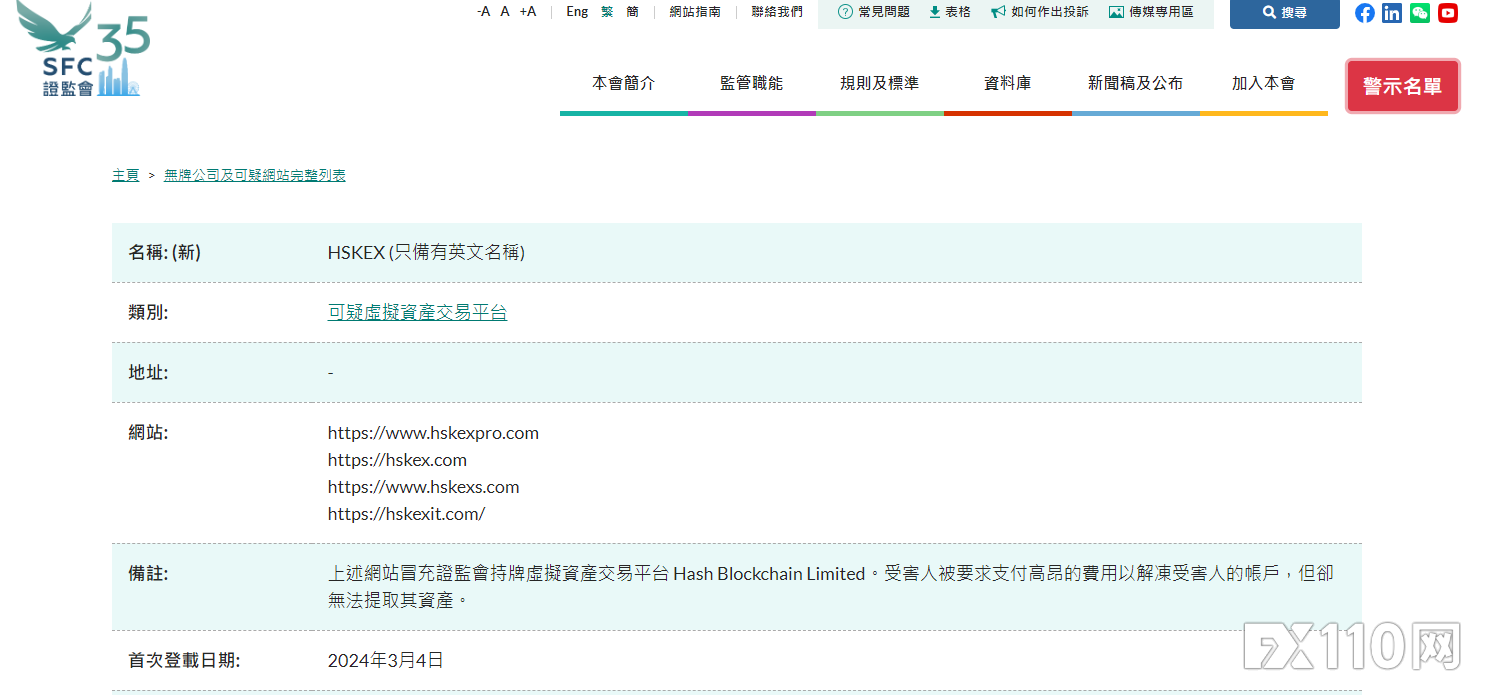
Task: Expand the 本會簡介 navigation menu
Action: pyautogui.click(x=623, y=83)
